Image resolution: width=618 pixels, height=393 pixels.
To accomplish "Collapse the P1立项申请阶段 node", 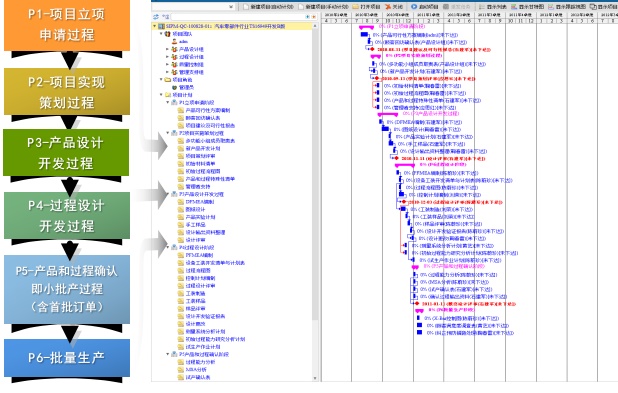I will pyautogui.click(x=168, y=102).
